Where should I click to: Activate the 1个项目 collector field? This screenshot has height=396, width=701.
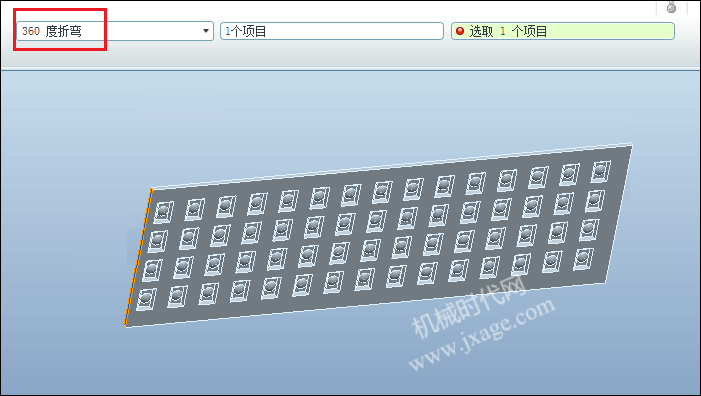(332, 31)
